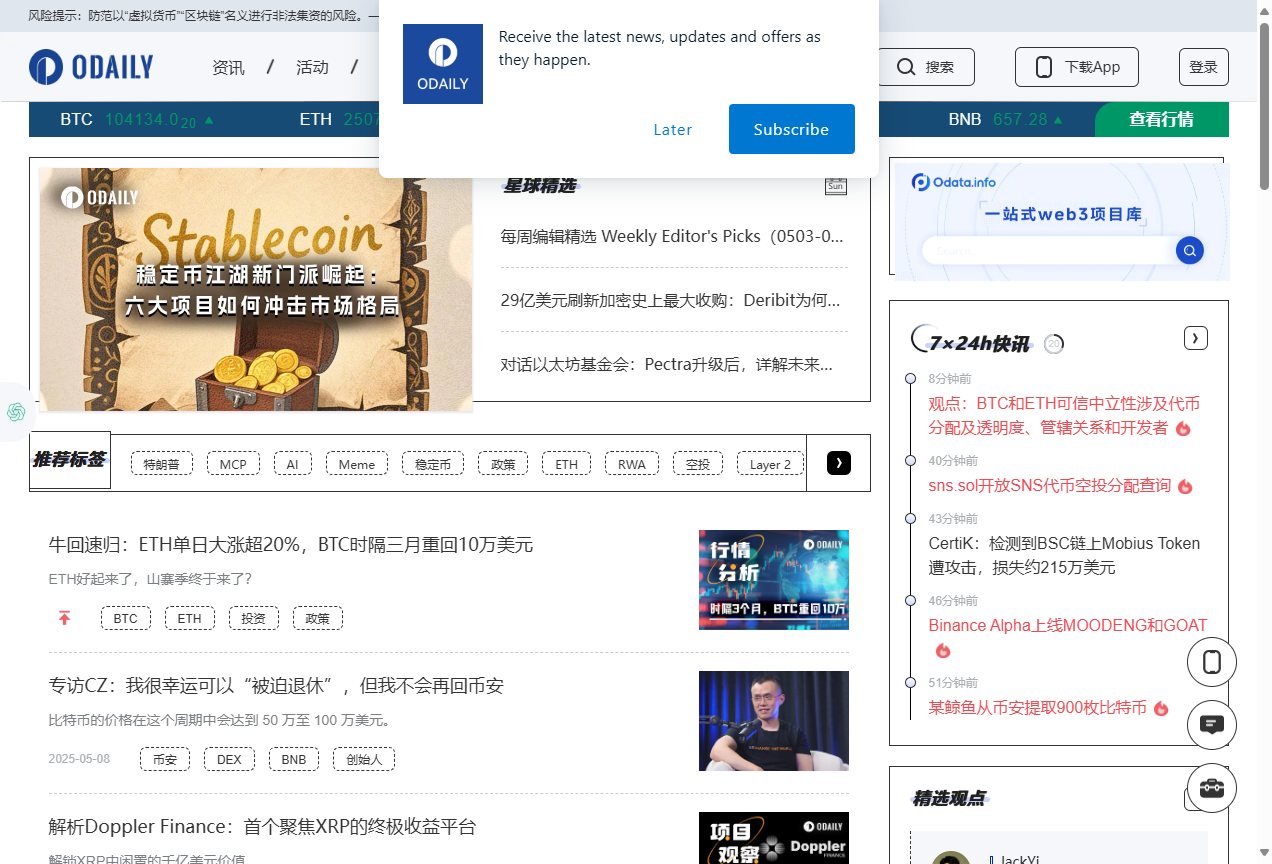
Task: Click the magnifier icon in Odata.info search
Action: point(1189,250)
